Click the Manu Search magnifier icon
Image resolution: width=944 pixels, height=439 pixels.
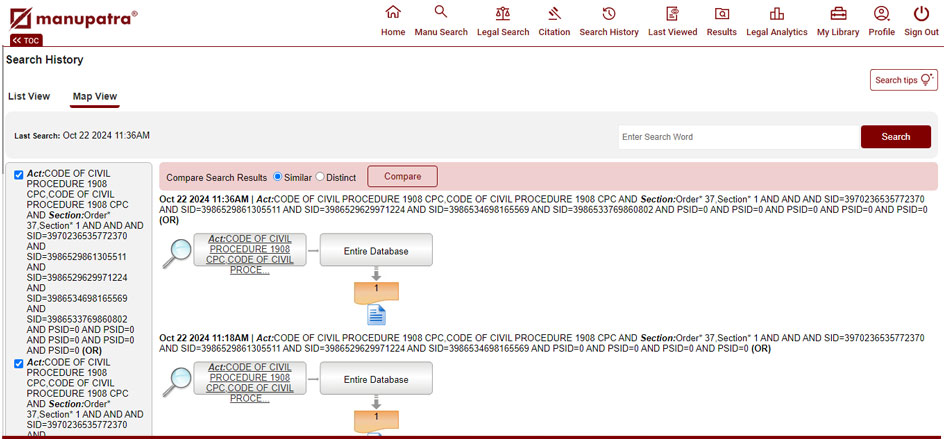tap(440, 13)
